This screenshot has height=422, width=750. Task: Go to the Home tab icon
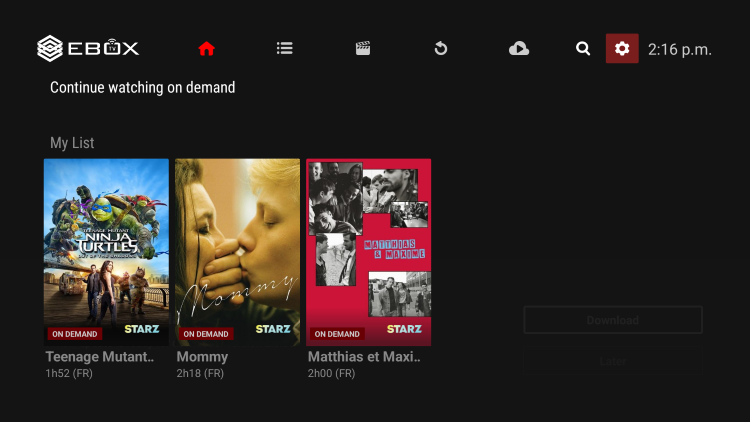click(206, 48)
